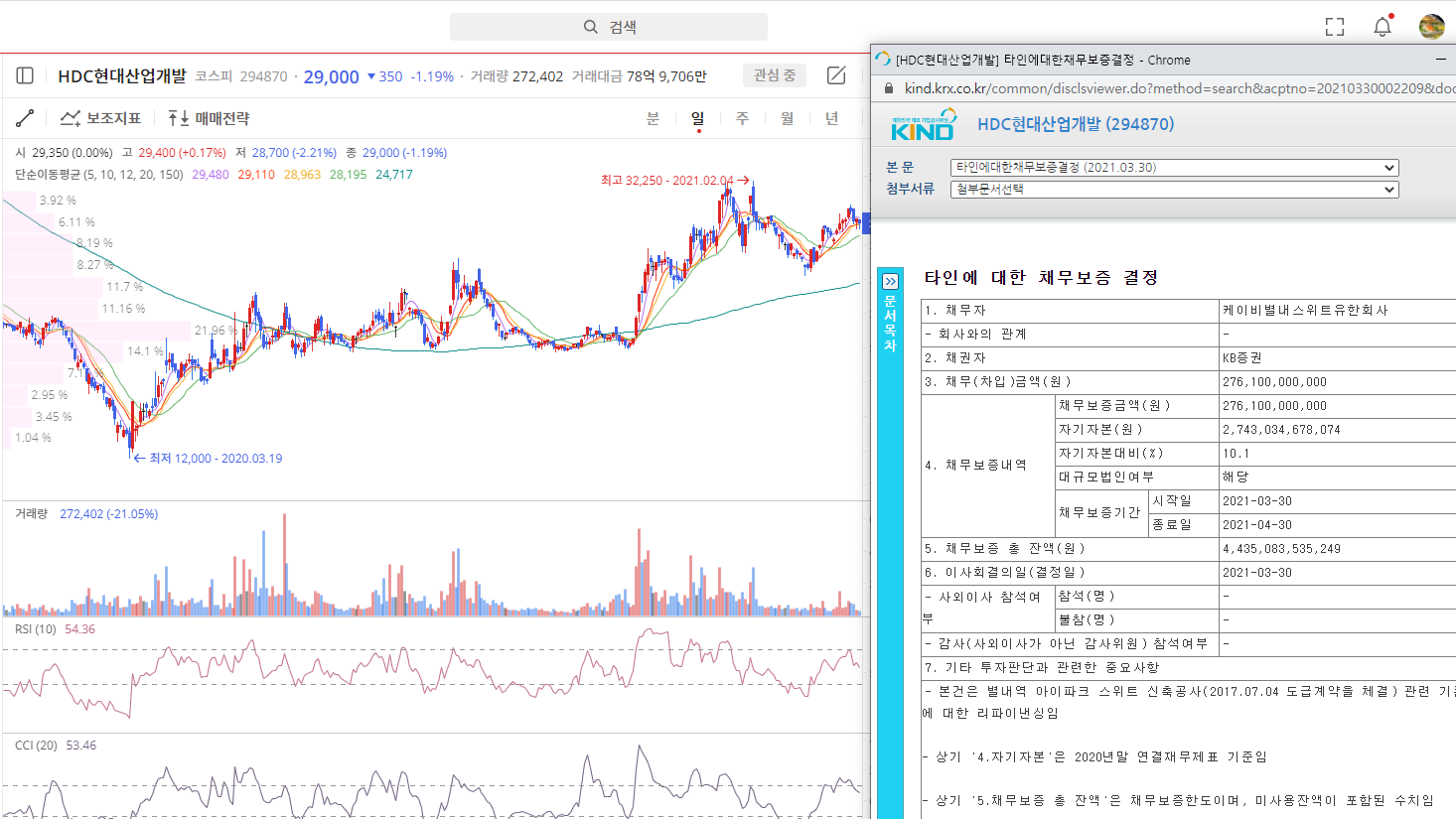The height and width of the screenshot is (819, 1456).
Task: Open the 본문 document dropdown
Action: click(x=1174, y=168)
